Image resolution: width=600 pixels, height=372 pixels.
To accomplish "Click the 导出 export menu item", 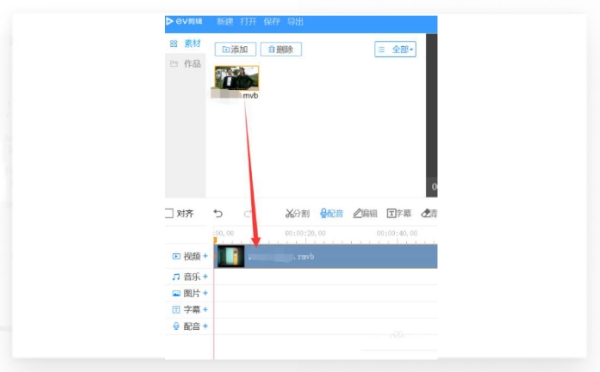I will tap(295, 21).
